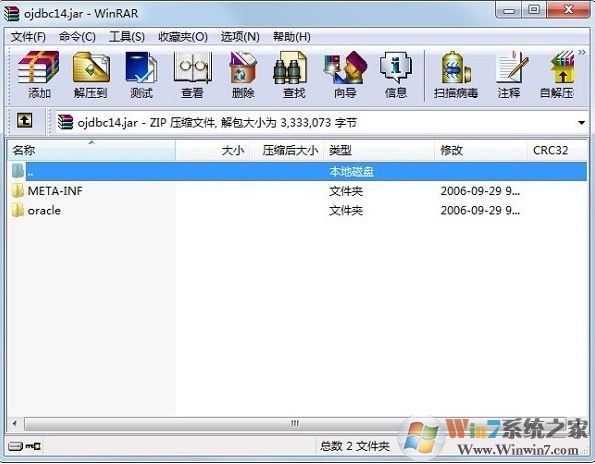Open the 帮助(H) menu
This screenshot has height=464, width=595.
(x=291, y=37)
